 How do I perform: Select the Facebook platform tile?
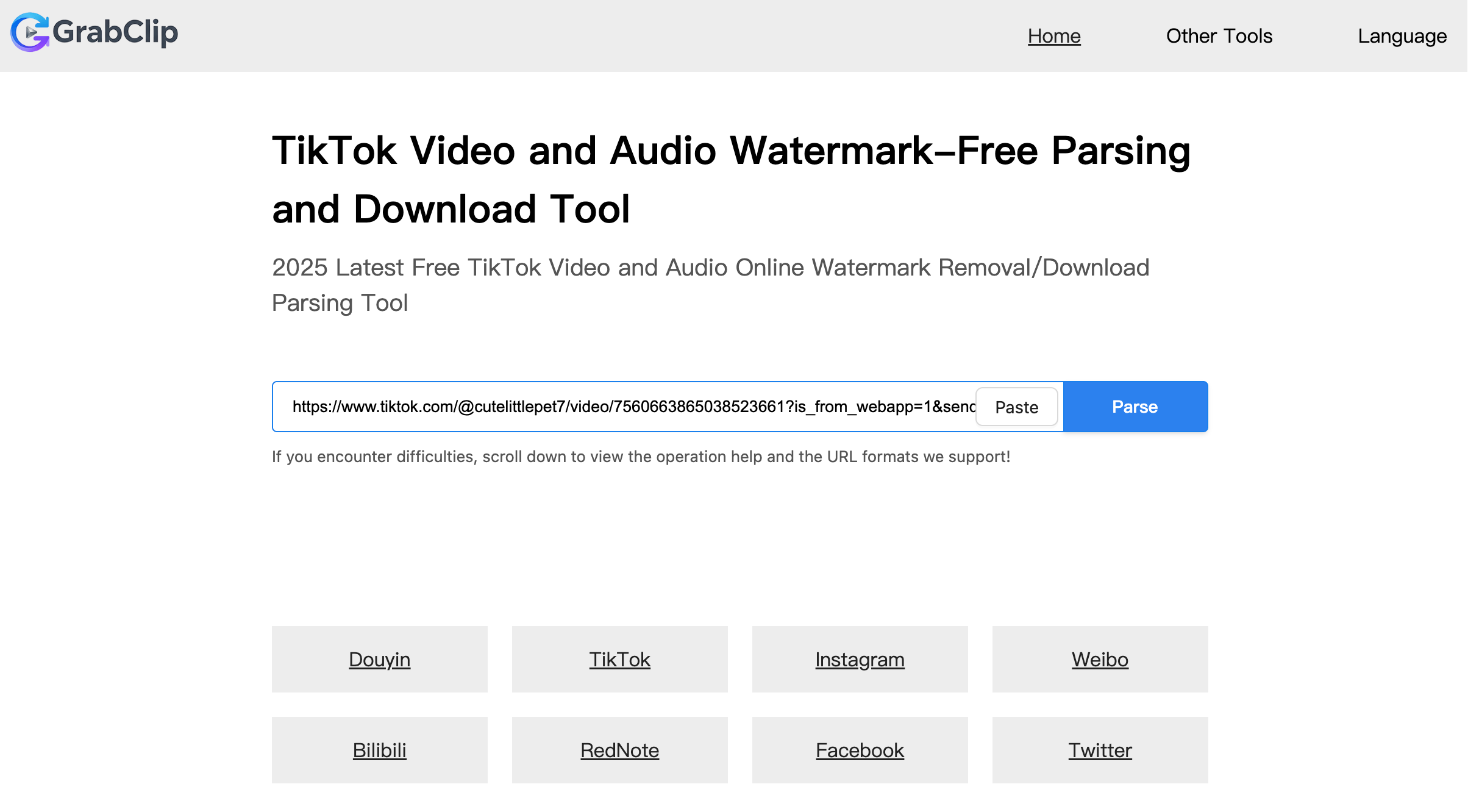(x=860, y=750)
